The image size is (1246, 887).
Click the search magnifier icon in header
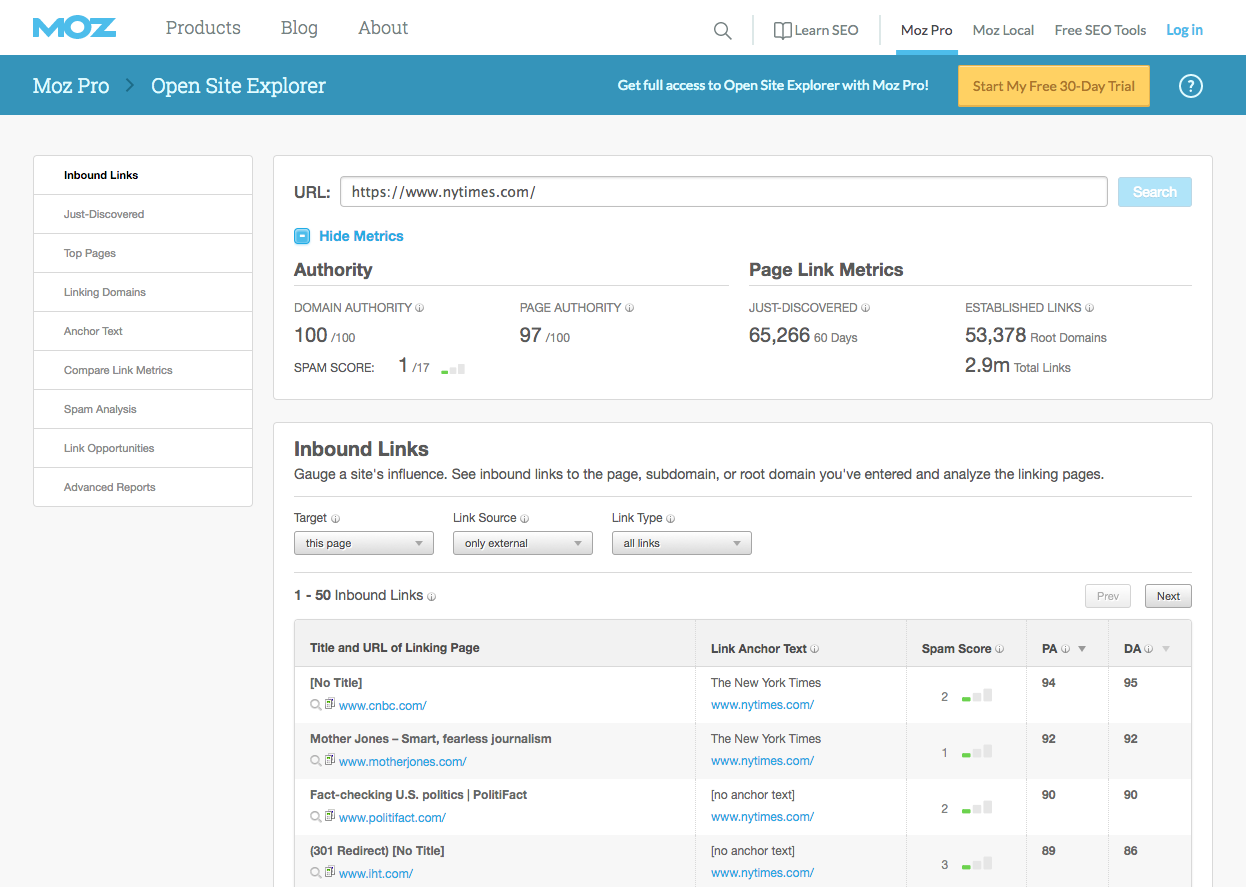click(722, 30)
